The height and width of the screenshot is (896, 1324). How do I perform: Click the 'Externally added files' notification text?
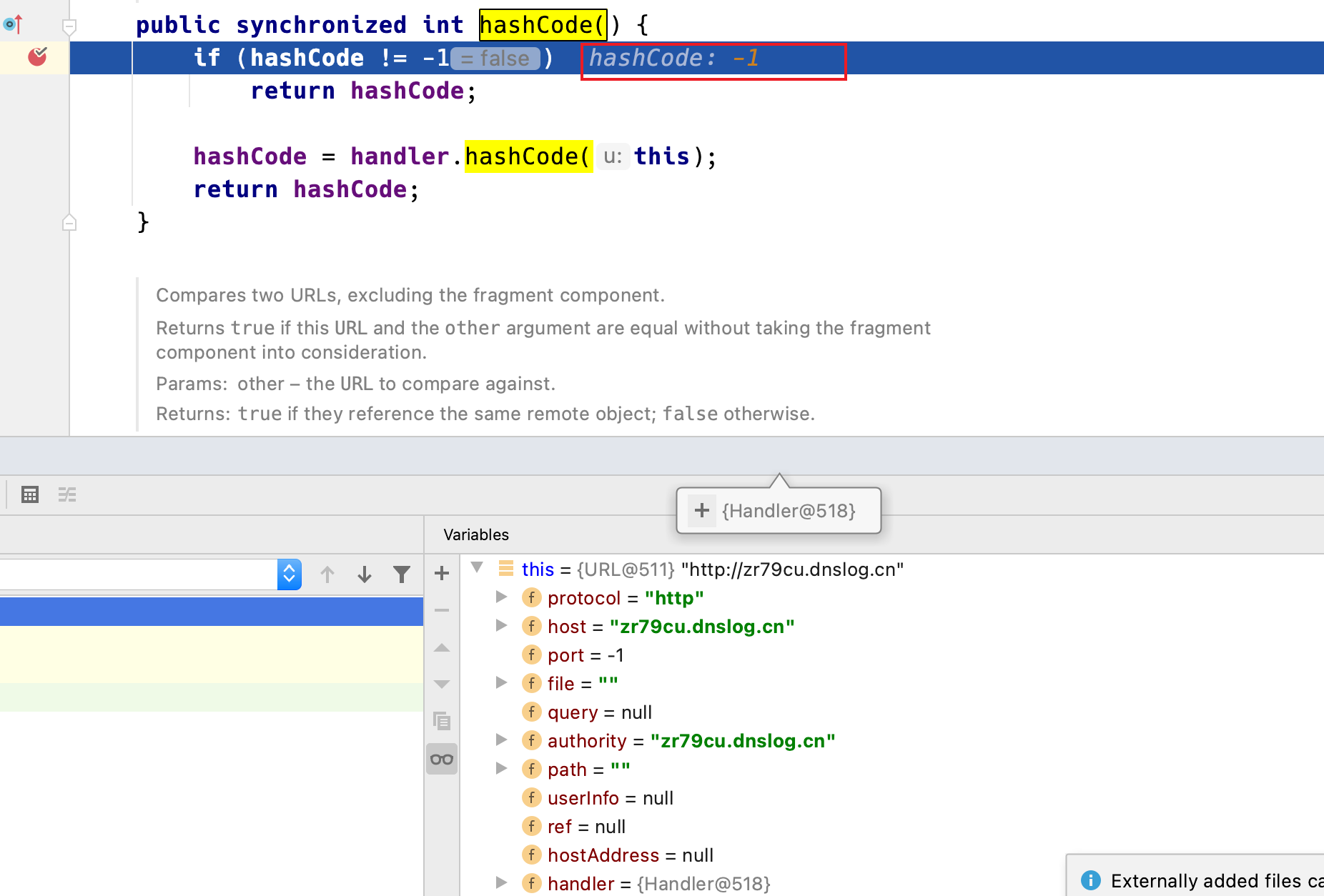[x=1217, y=881]
